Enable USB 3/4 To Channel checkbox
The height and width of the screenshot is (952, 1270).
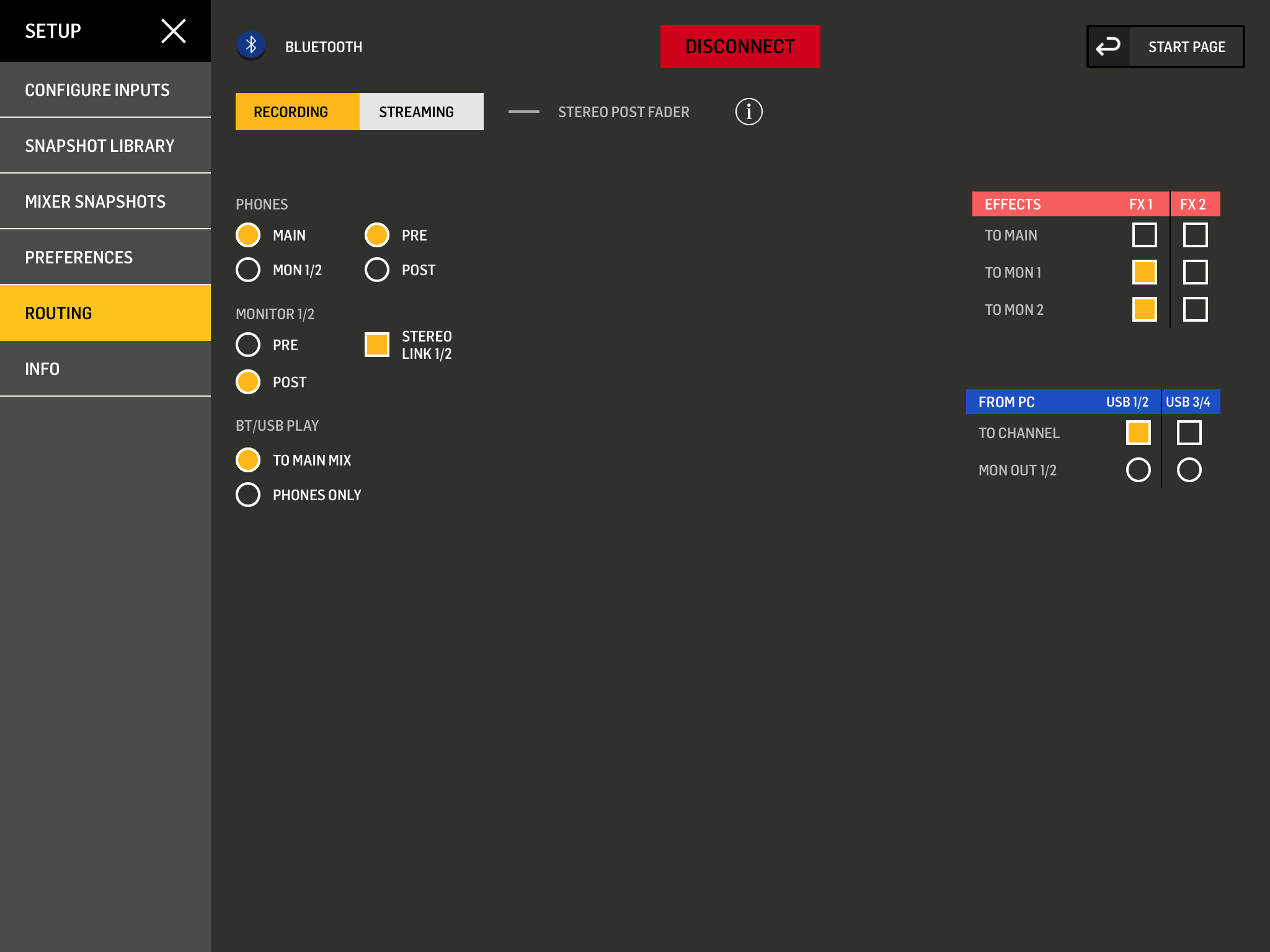click(x=1189, y=433)
